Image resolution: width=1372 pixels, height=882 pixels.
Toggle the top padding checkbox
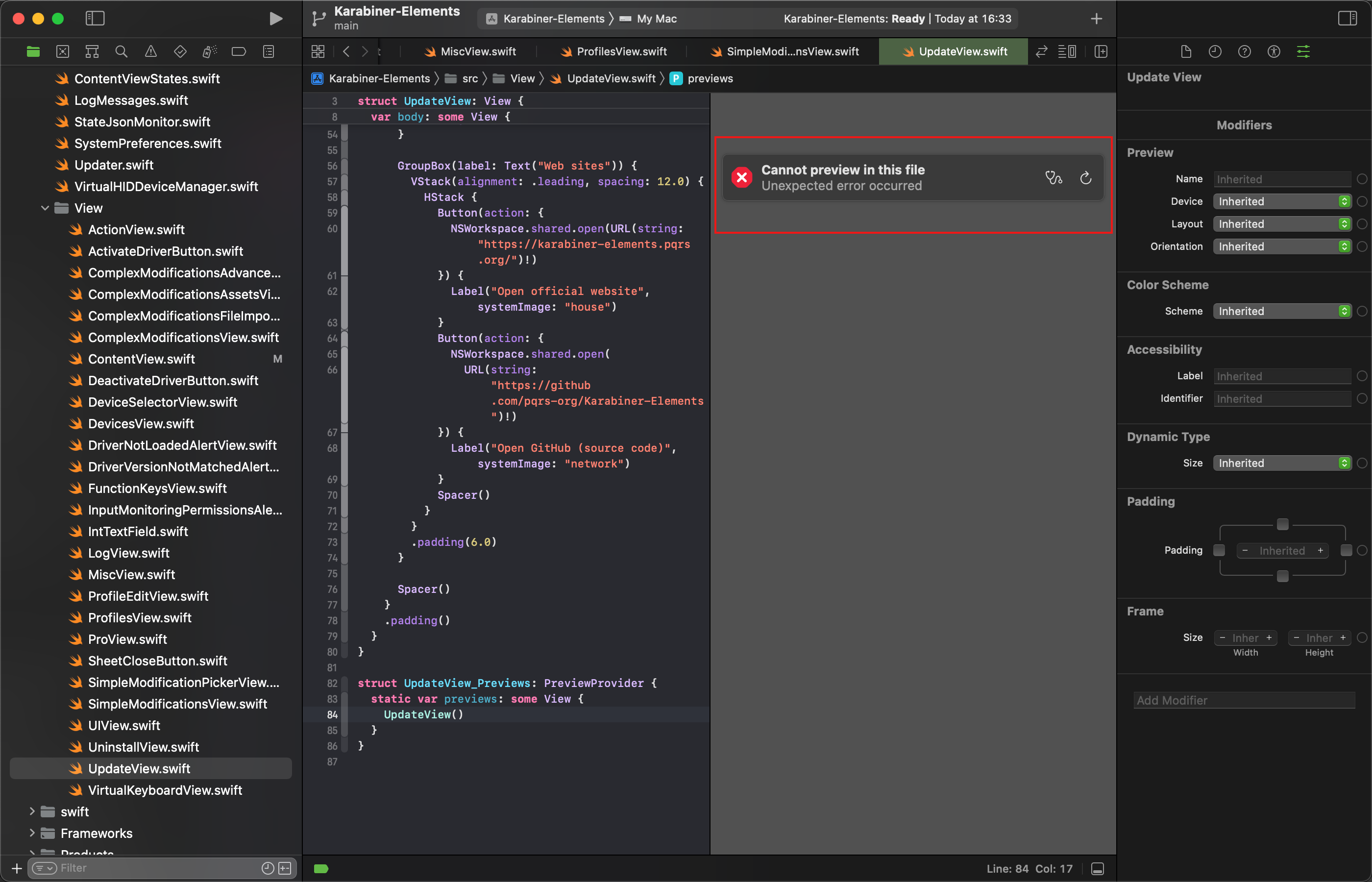pyautogui.click(x=1282, y=524)
